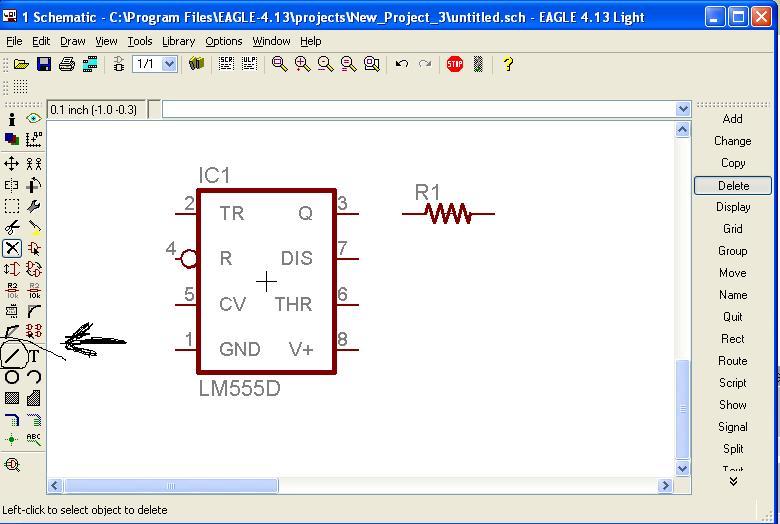Open the CAM Processor icon
Image resolution: width=780 pixels, height=524 pixels.
pyautogui.click(x=90, y=64)
